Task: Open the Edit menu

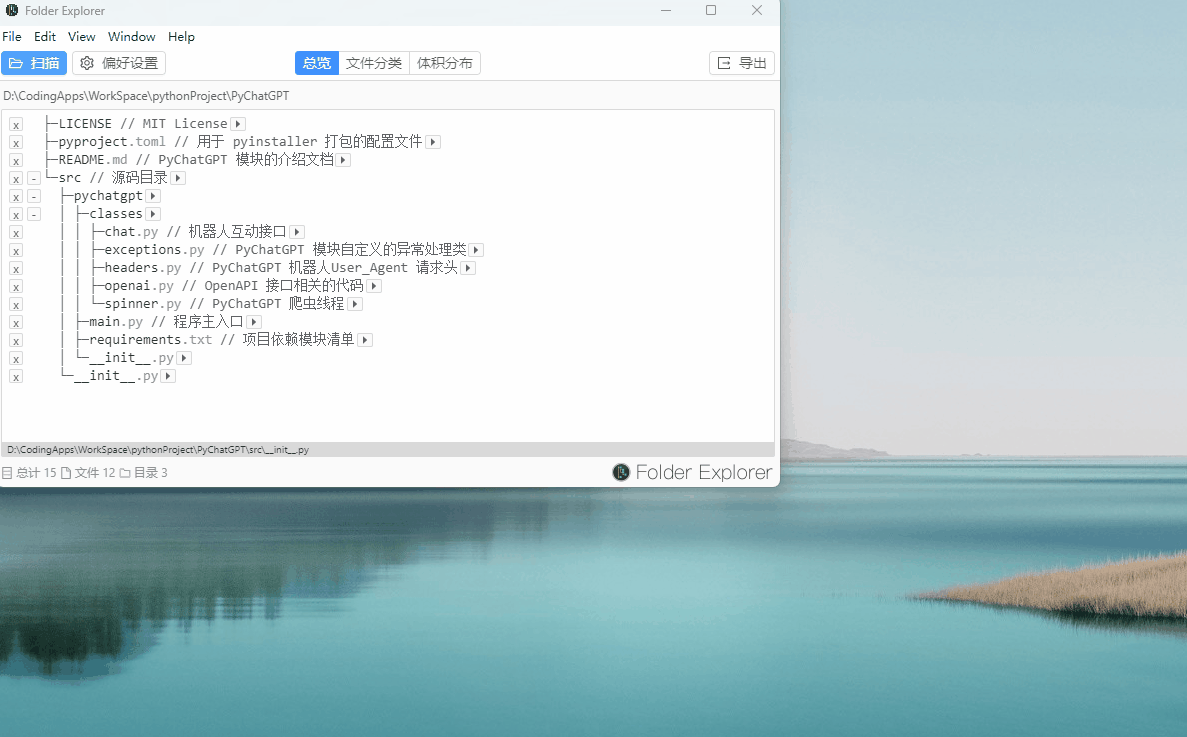Action: (45, 36)
